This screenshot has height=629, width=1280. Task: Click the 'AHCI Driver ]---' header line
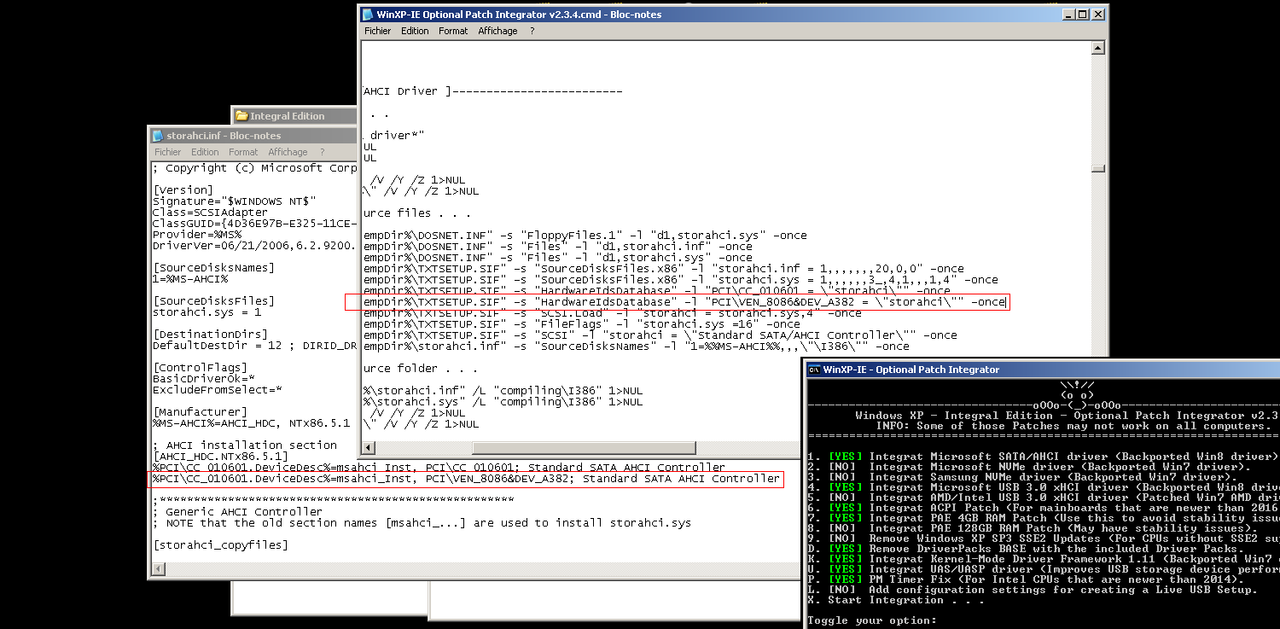point(492,91)
